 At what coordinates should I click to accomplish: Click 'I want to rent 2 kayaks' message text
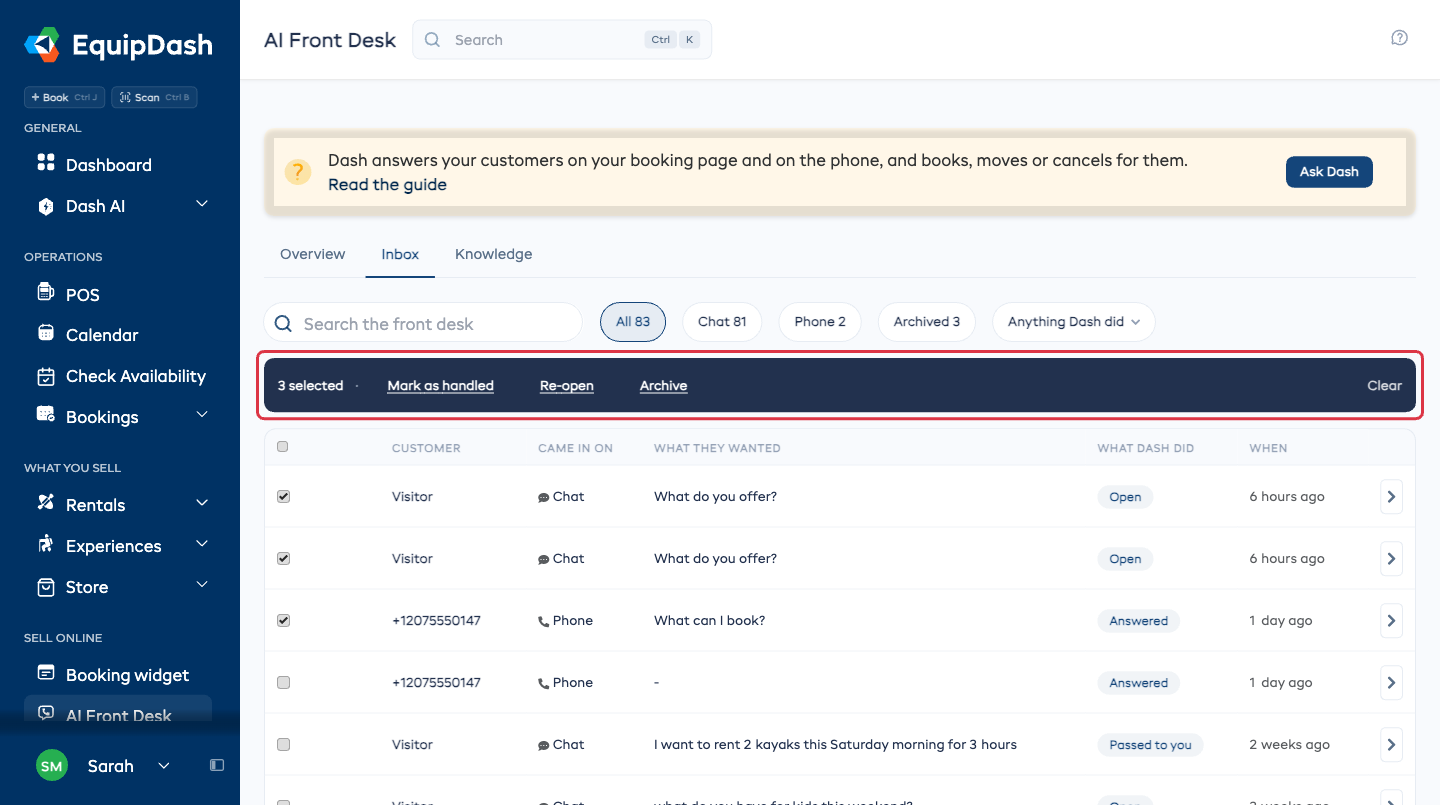tap(835, 745)
